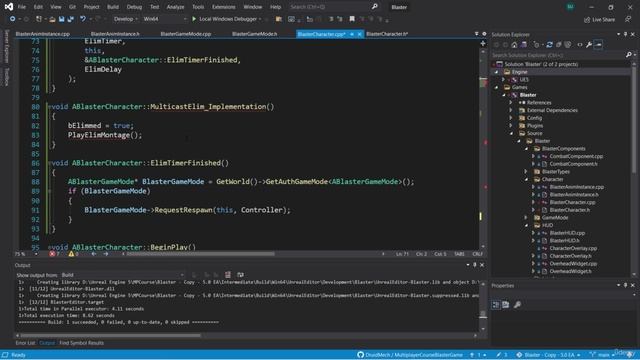Click the green Start Debugging play icon

click(194, 19)
